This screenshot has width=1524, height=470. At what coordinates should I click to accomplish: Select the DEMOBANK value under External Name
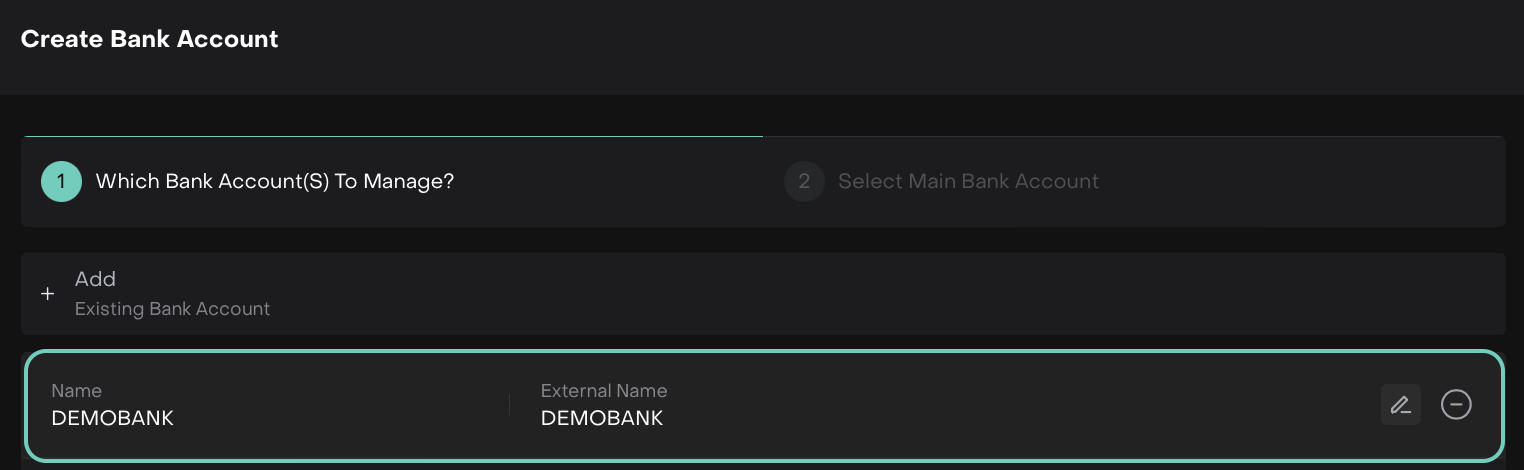coord(602,418)
